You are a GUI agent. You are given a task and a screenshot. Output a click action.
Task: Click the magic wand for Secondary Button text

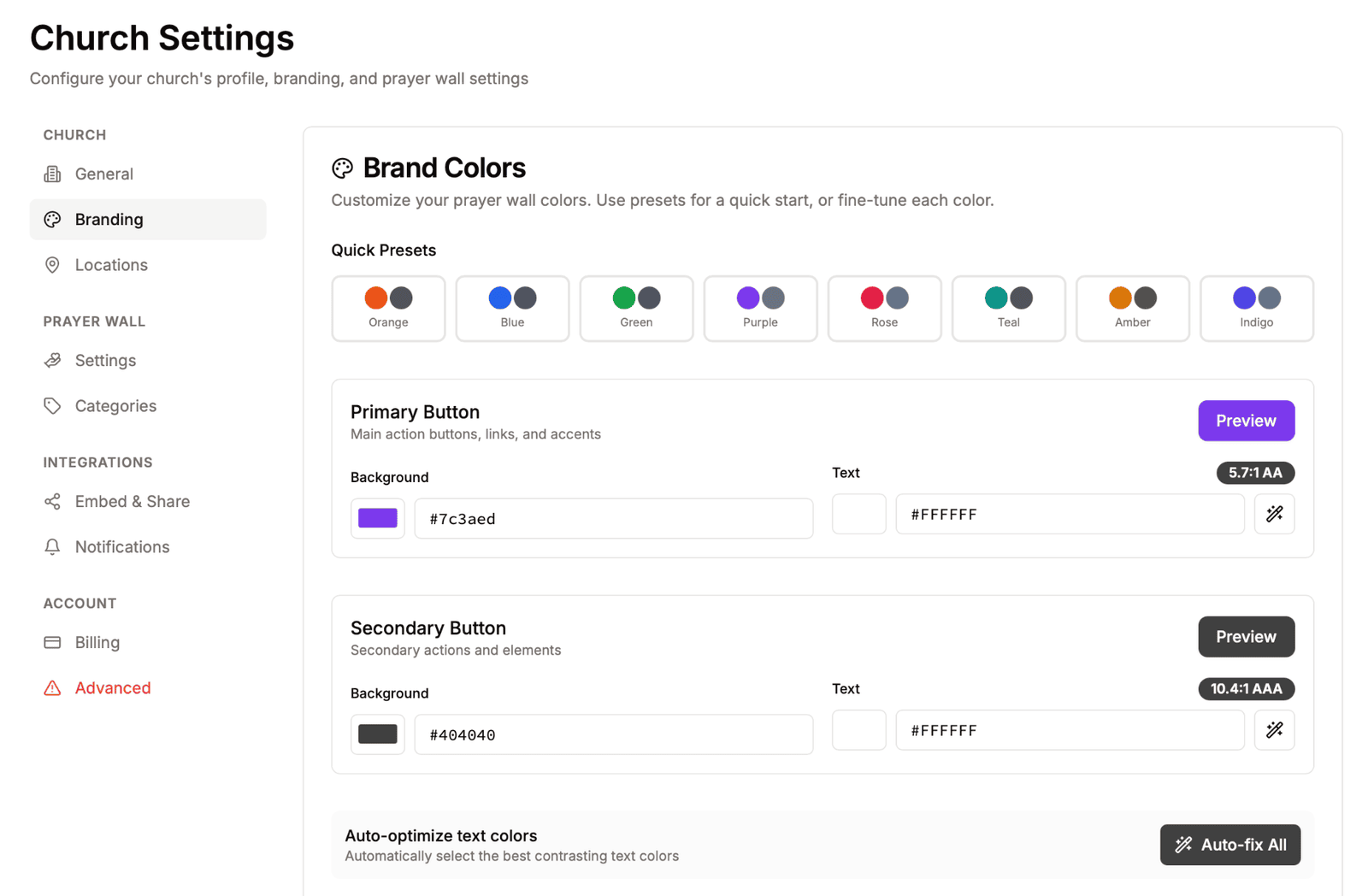(x=1274, y=730)
